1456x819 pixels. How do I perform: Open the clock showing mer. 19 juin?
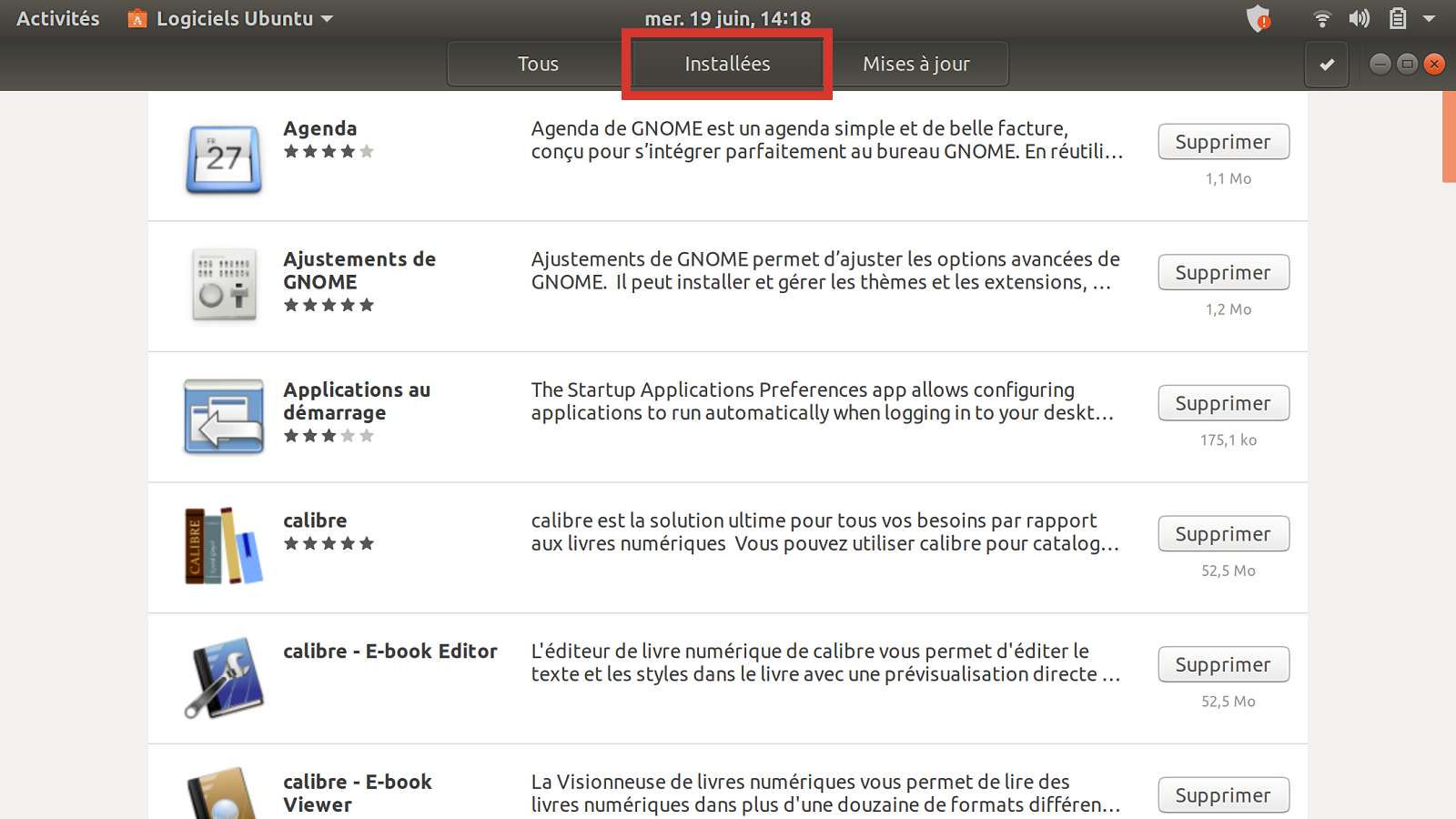[728, 18]
